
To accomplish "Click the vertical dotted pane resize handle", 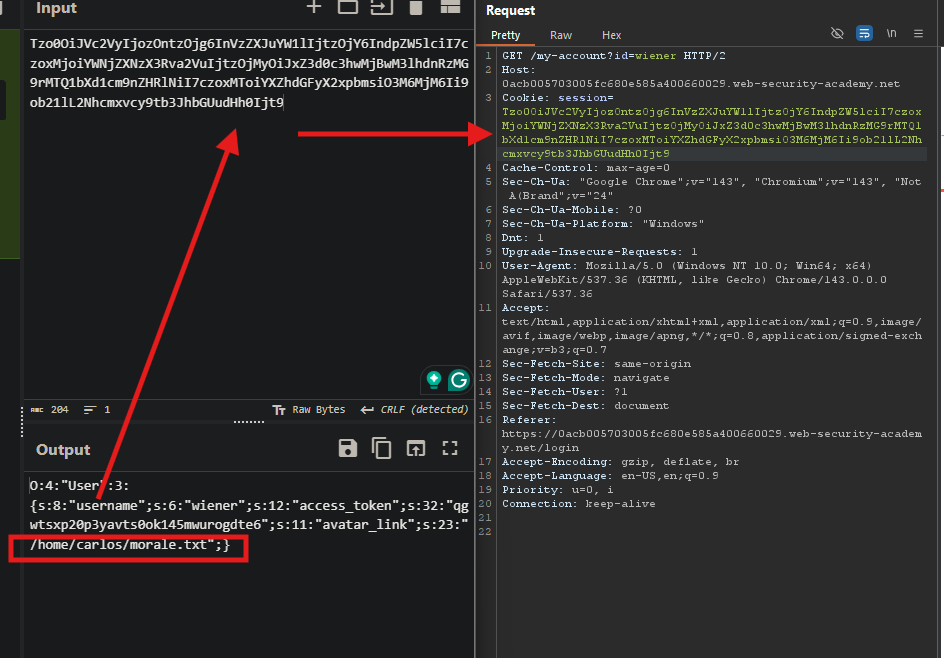I will [x=22, y=421].
